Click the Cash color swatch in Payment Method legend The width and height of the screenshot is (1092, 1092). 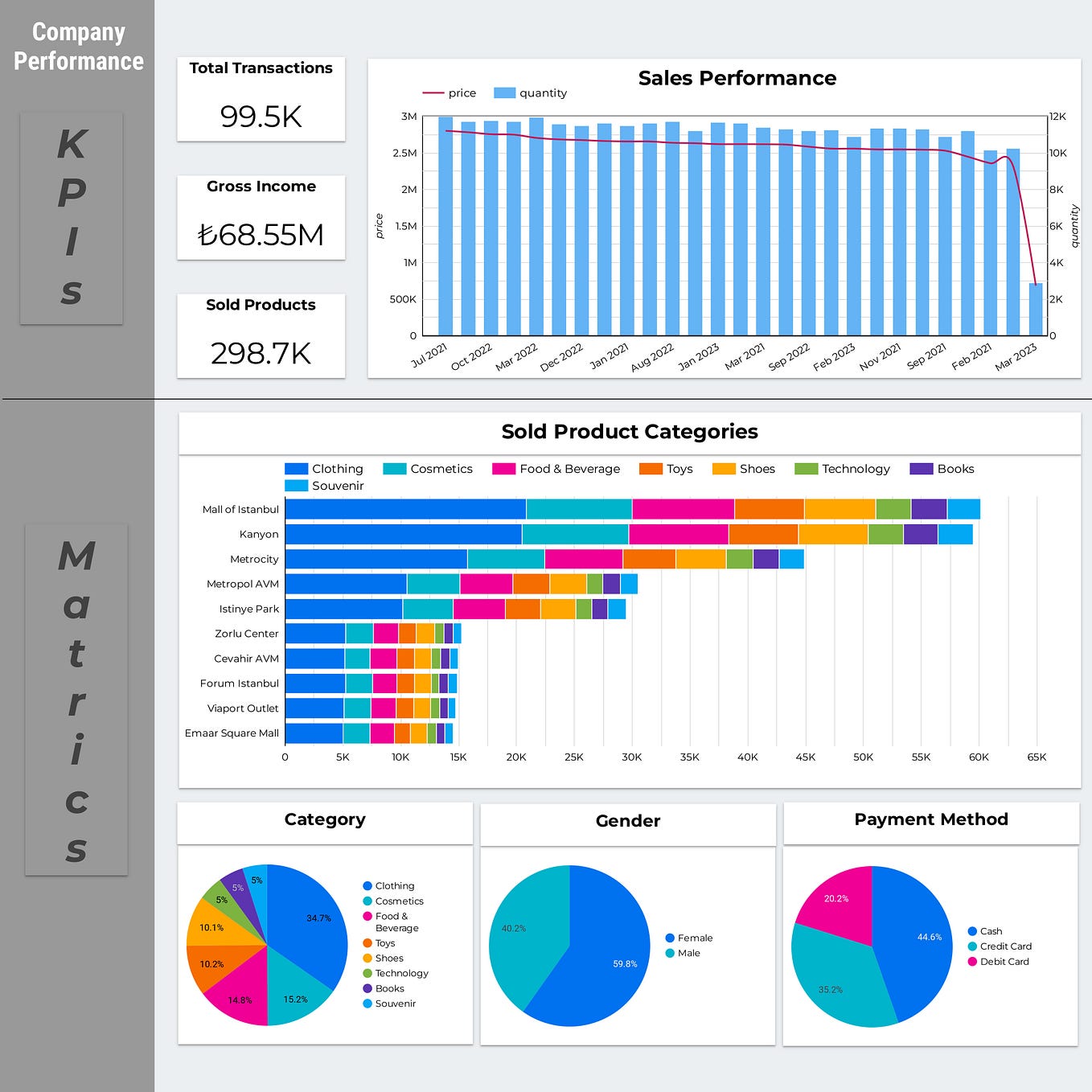tap(973, 931)
